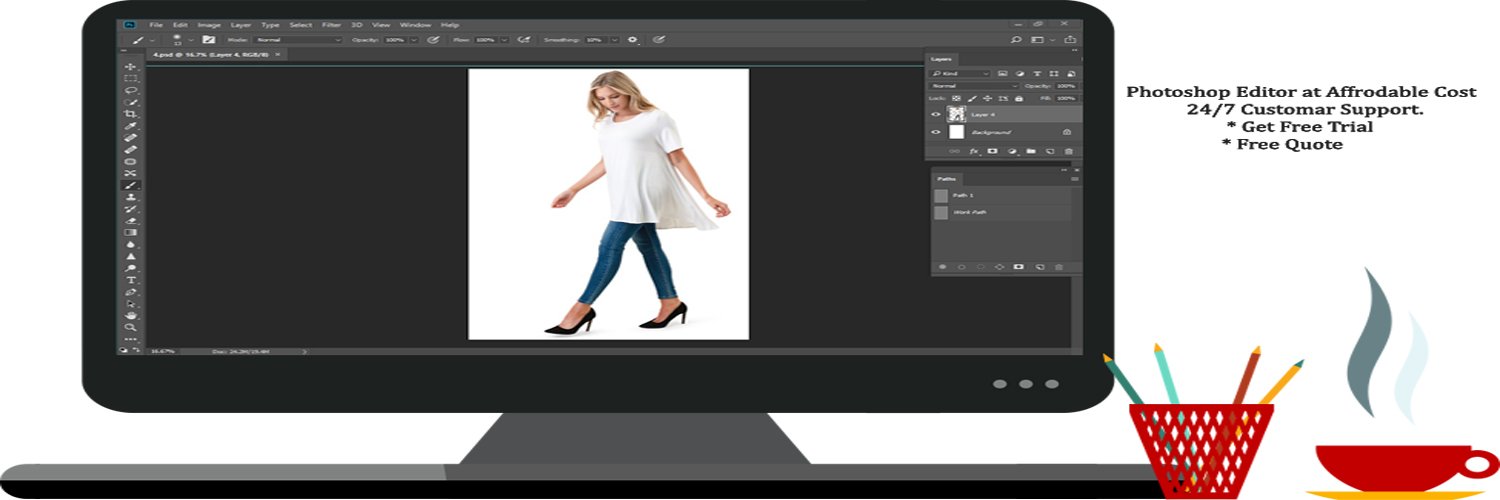The image size is (1500, 500).
Task: Select the Hand tool
Action: click(x=130, y=315)
